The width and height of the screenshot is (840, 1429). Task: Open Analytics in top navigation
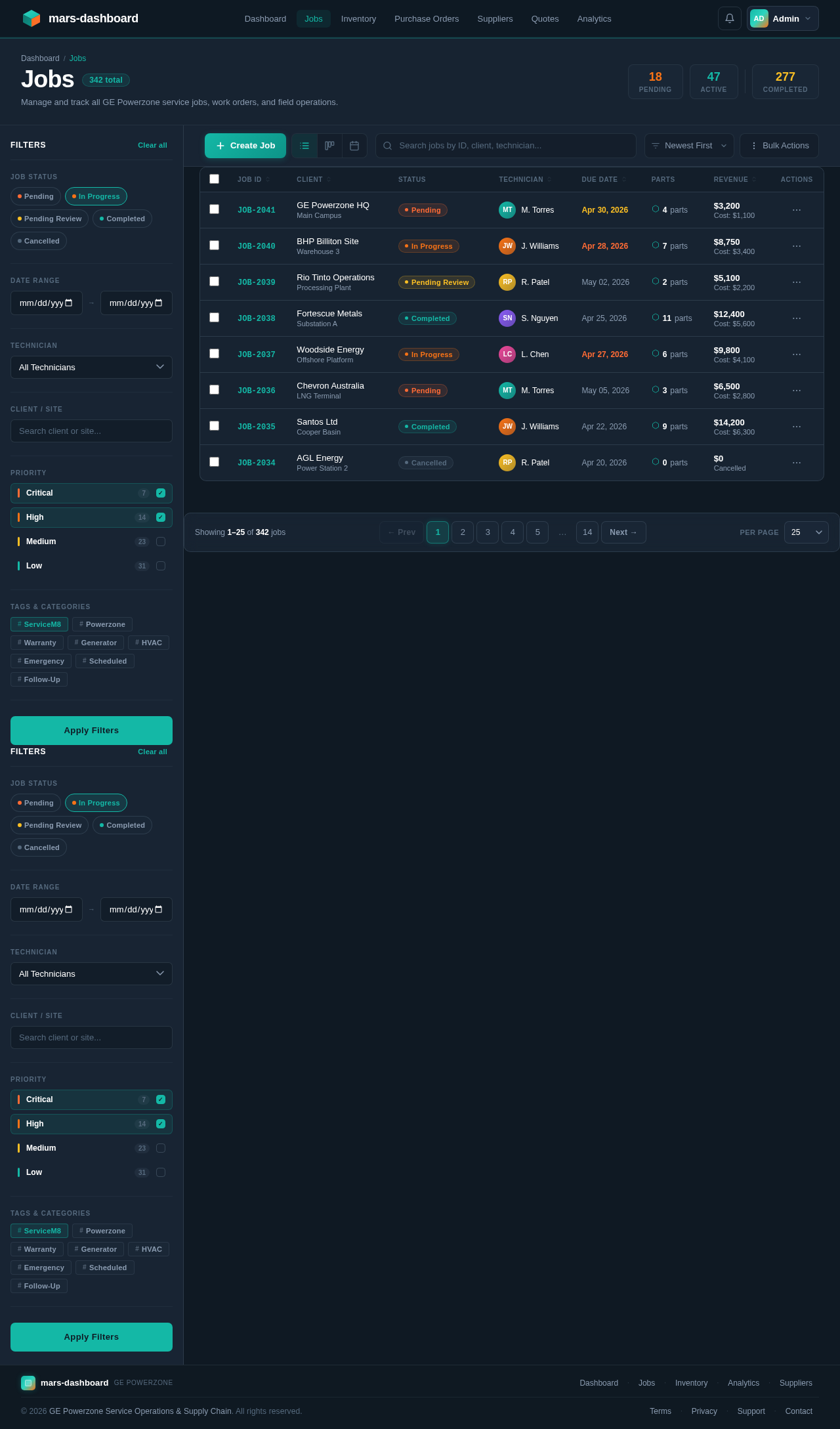(x=594, y=18)
